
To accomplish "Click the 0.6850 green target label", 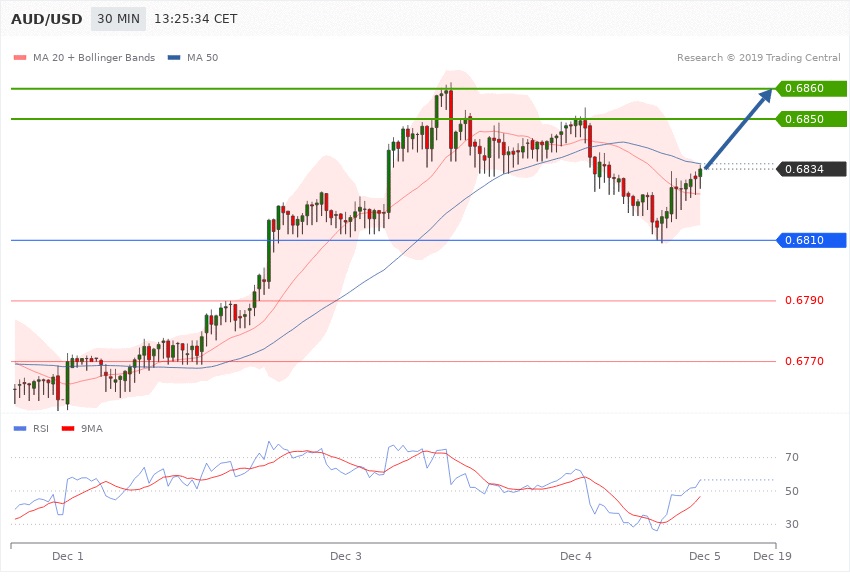I will click(x=810, y=119).
